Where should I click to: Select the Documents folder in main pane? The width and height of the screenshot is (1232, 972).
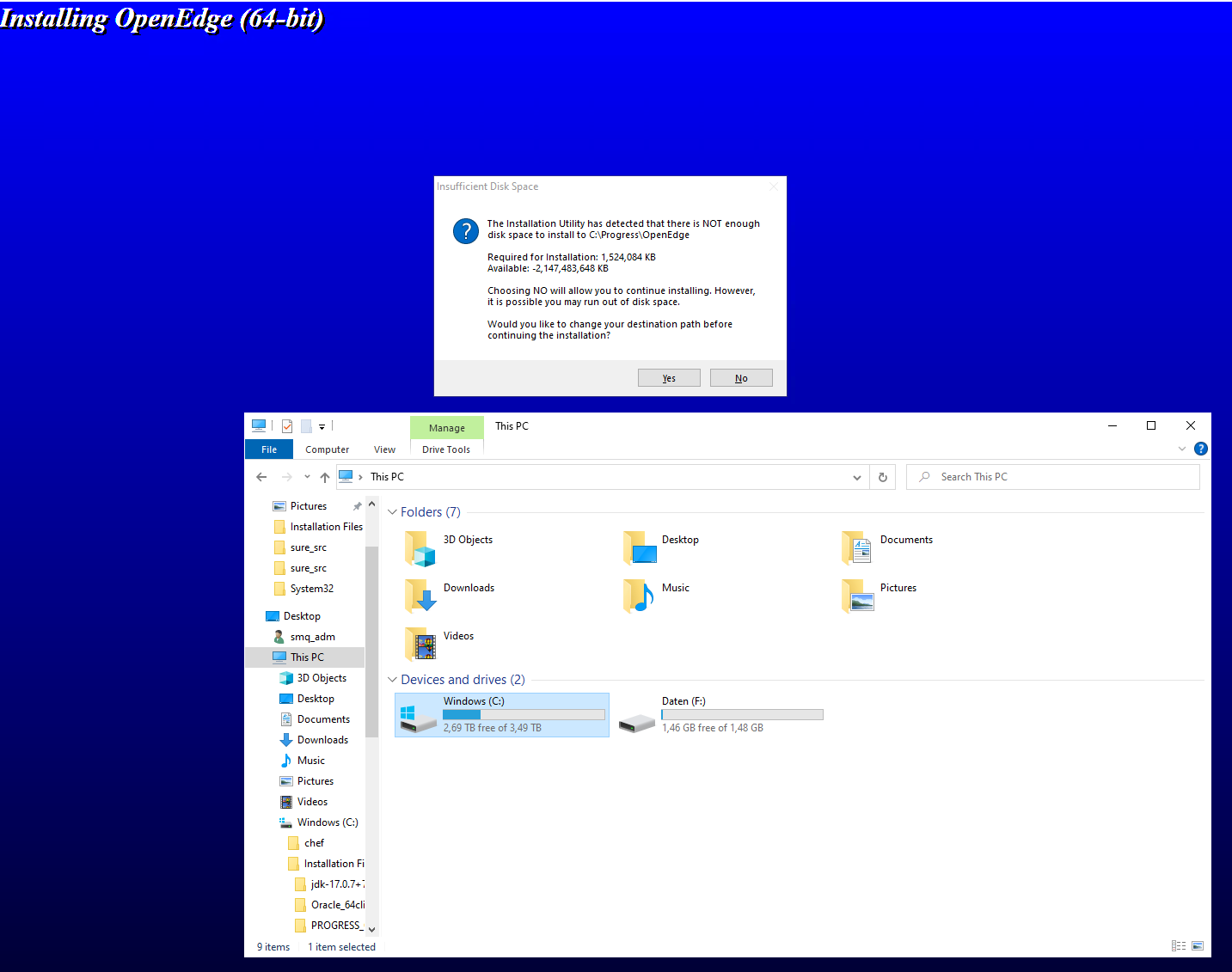(889, 547)
